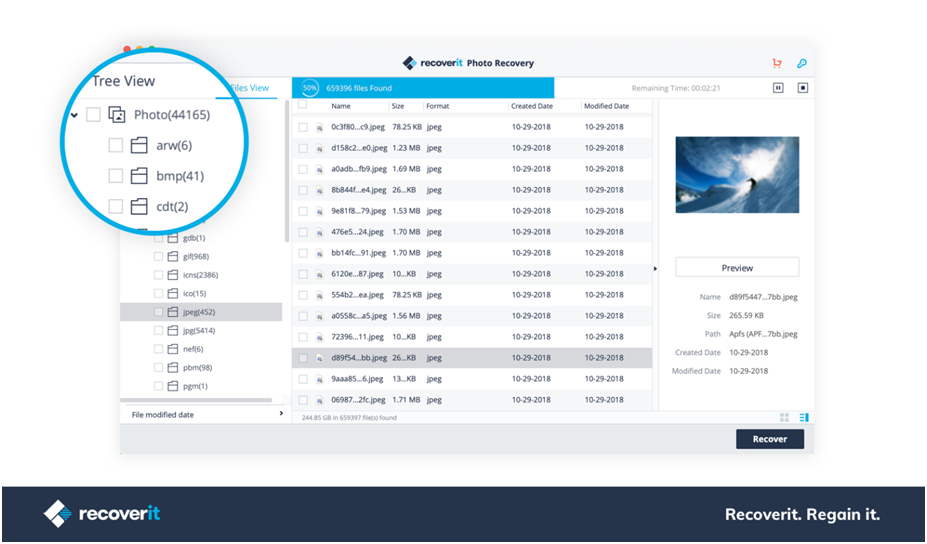Image resolution: width=927 pixels, height=544 pixels.
Task: Pause the scan with the pause icon
Action: click(x=778, y=88)
